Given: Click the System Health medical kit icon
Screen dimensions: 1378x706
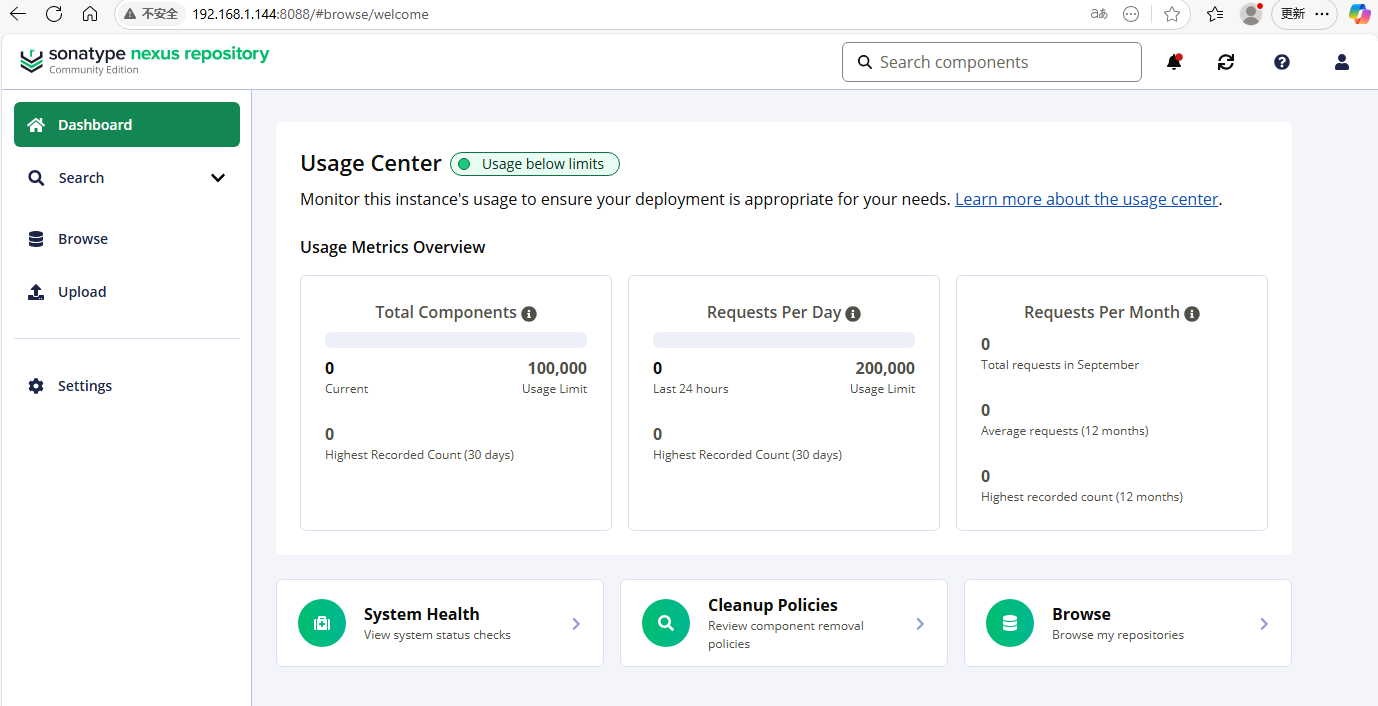Looking at the screenshot, I should tap(322, 623).
